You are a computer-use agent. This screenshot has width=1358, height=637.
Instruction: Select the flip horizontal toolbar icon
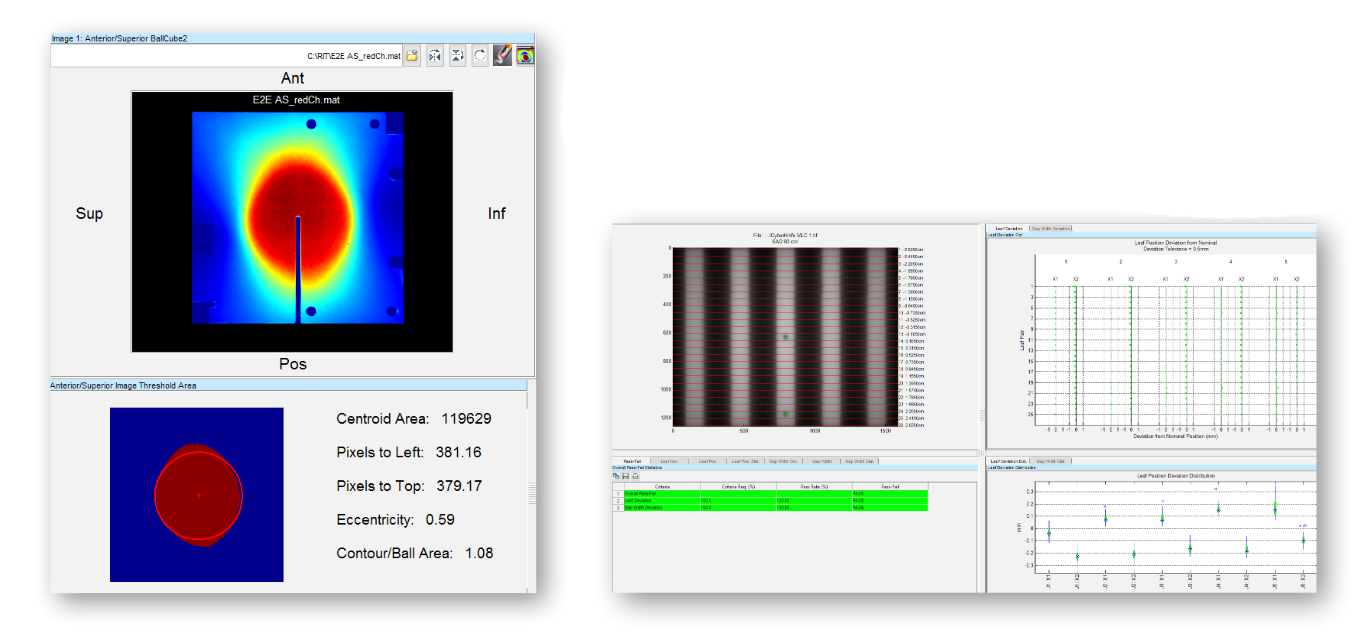point(435,55)
